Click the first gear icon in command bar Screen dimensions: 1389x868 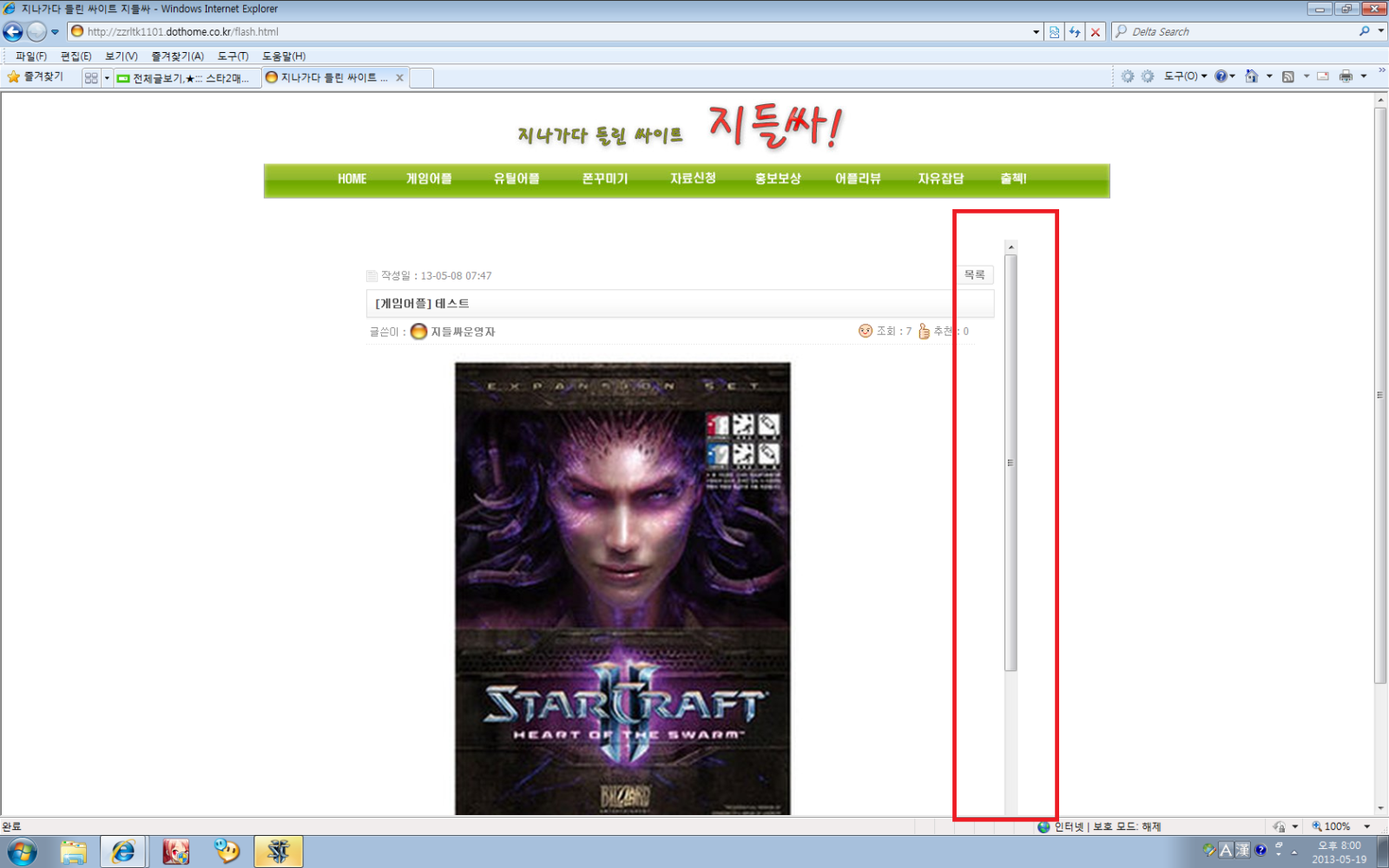[1127, 76]
